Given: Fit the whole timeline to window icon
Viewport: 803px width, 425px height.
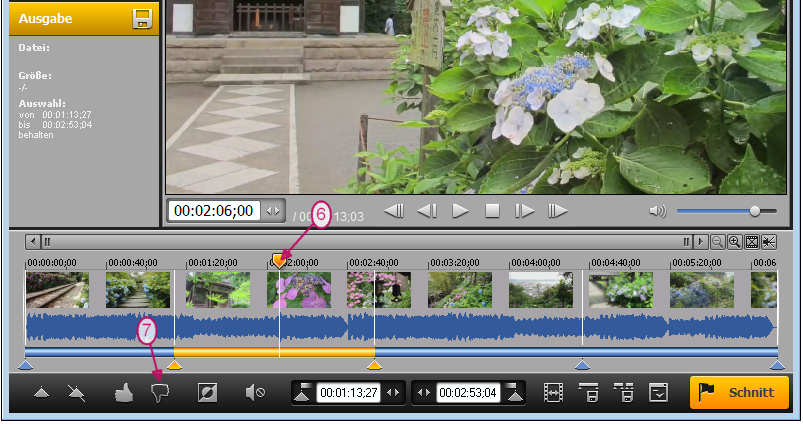Looking at the screenshot, I should (x=751, y=242).
